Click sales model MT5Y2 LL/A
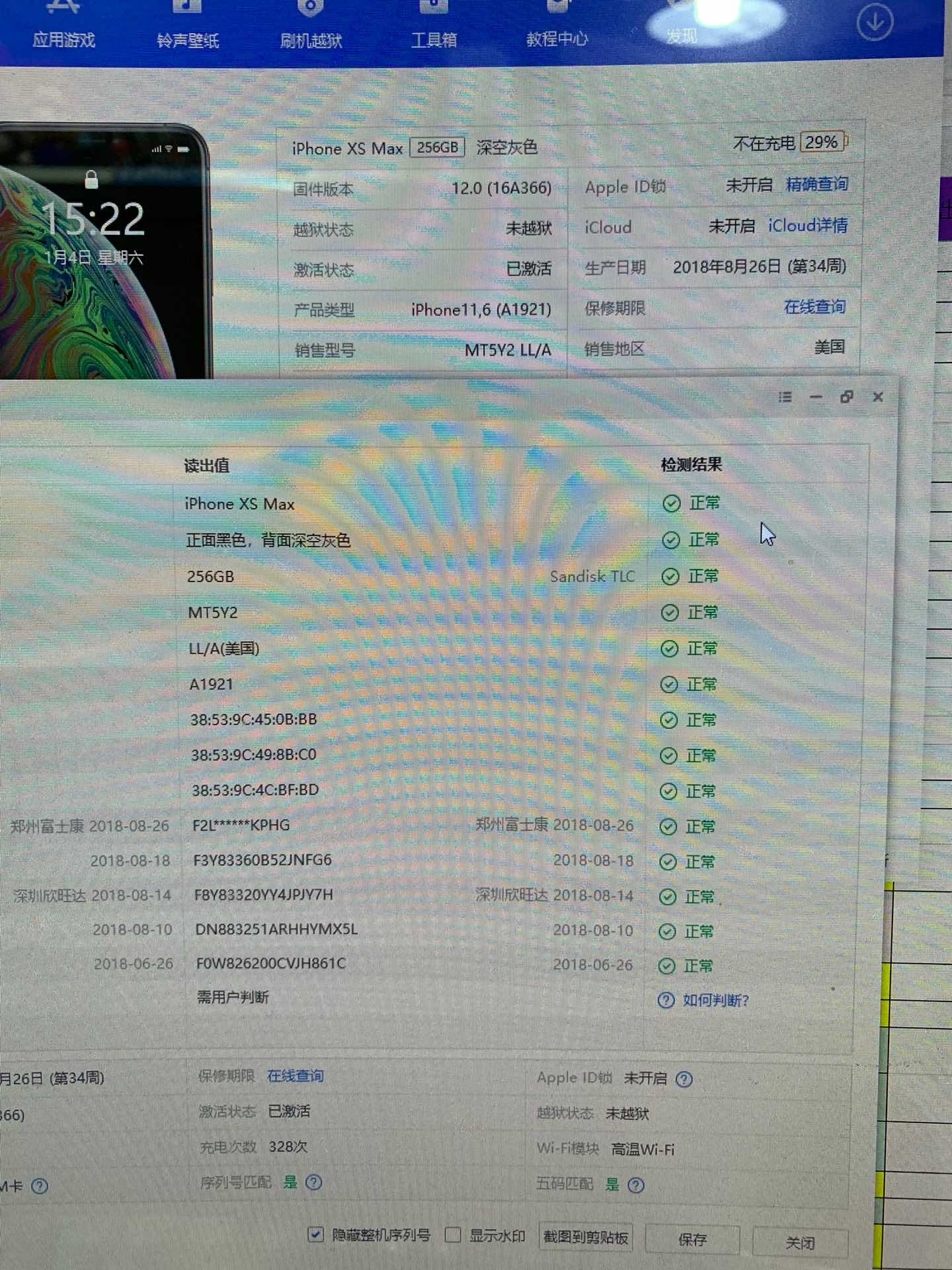952x1270 pixels. point(508,350)
